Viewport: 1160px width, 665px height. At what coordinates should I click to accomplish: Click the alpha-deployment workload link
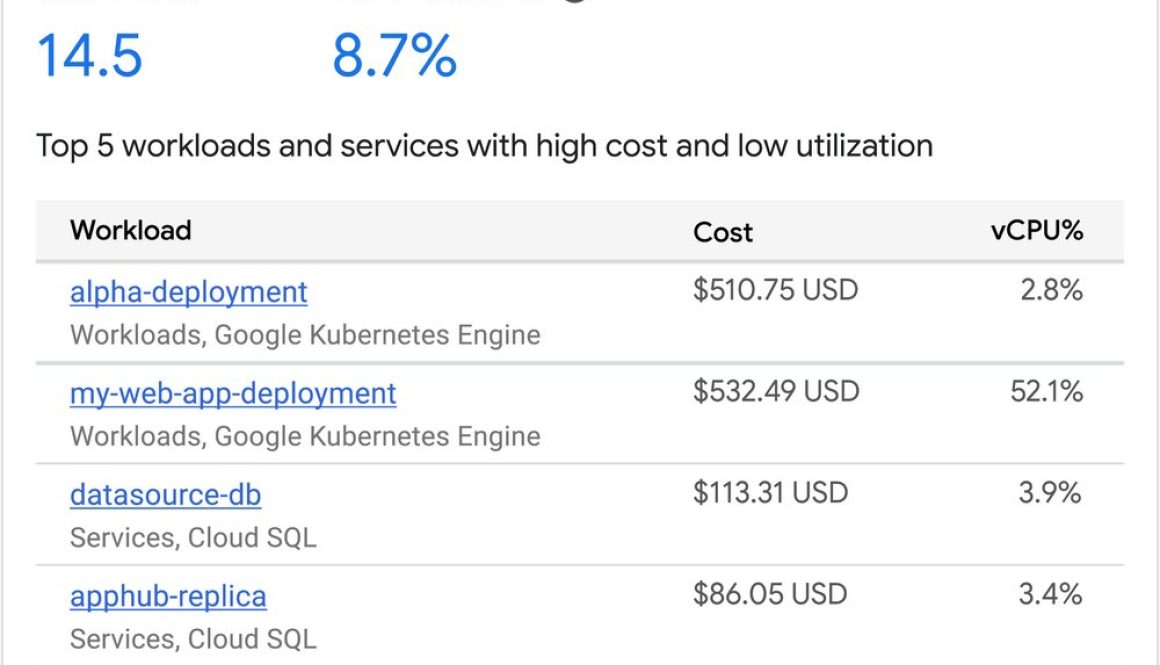tap(188, 292)
